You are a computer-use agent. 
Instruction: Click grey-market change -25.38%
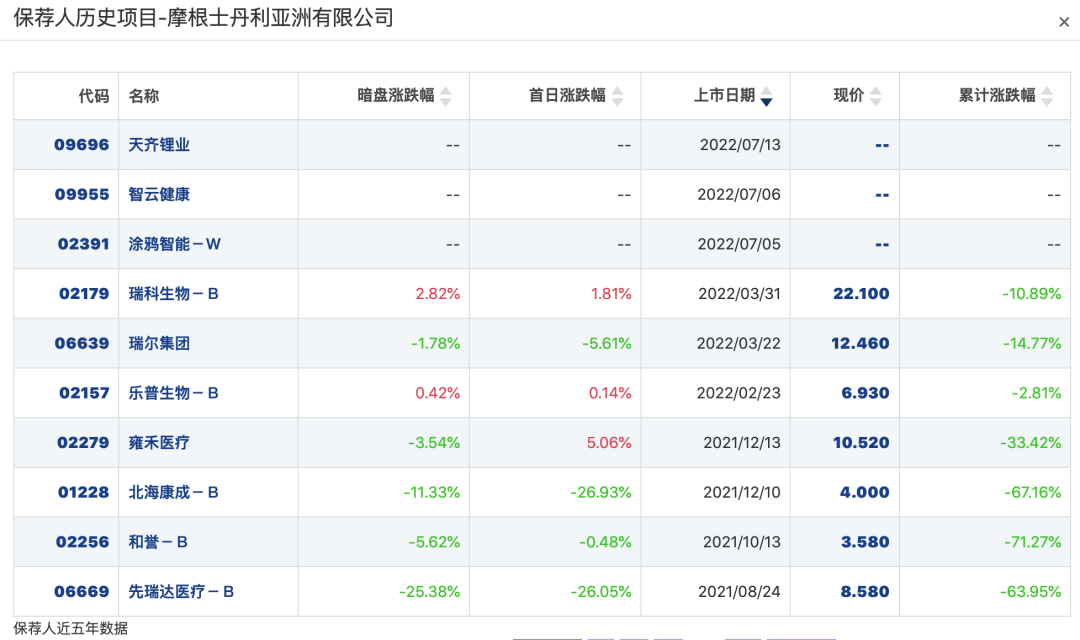pyautogui.click(x=429, y=591)
